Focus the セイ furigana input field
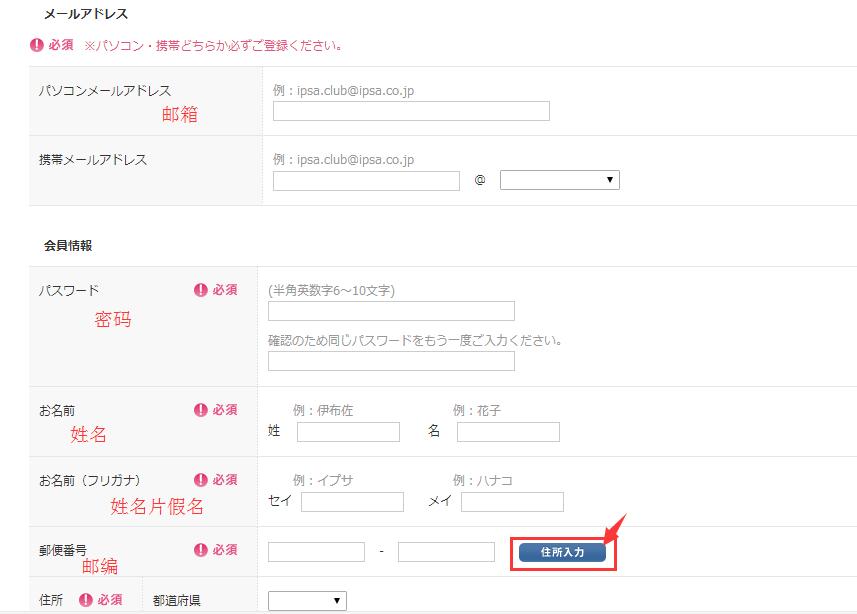Screen dimensions: 857x614 point(351,502)
